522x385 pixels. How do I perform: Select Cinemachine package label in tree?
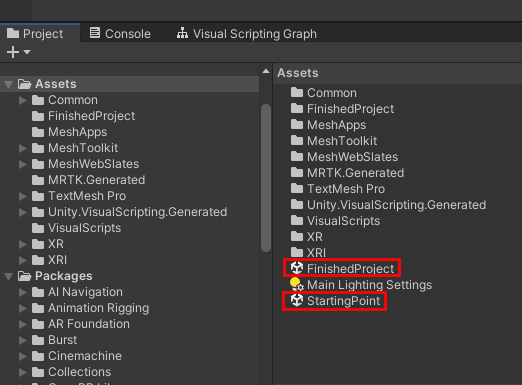85,356
